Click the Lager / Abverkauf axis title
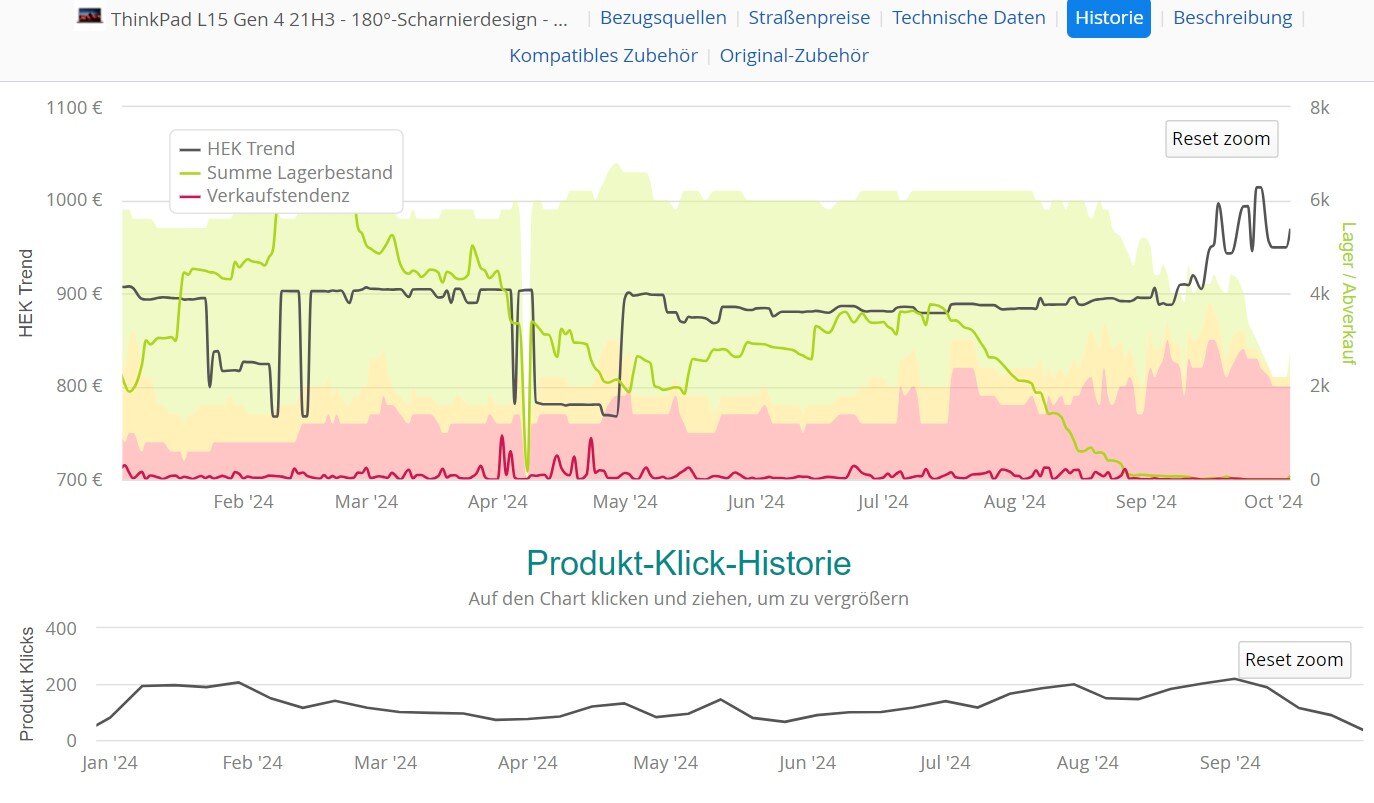This screenshot has width=1374, height=803. click(x=1348, y=293)
